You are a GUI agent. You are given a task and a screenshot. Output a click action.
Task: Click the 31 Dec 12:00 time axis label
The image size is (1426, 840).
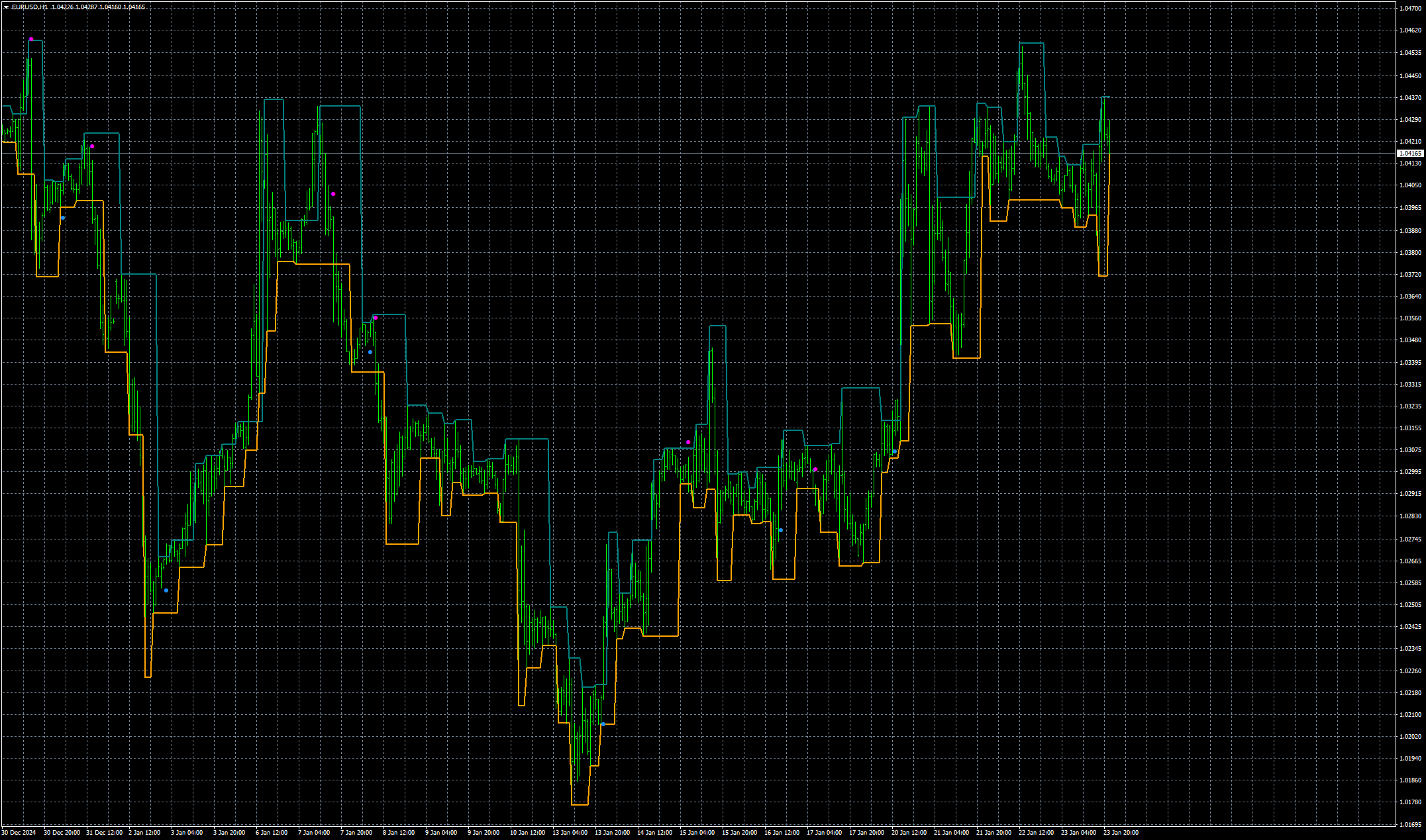coord(105,833)
